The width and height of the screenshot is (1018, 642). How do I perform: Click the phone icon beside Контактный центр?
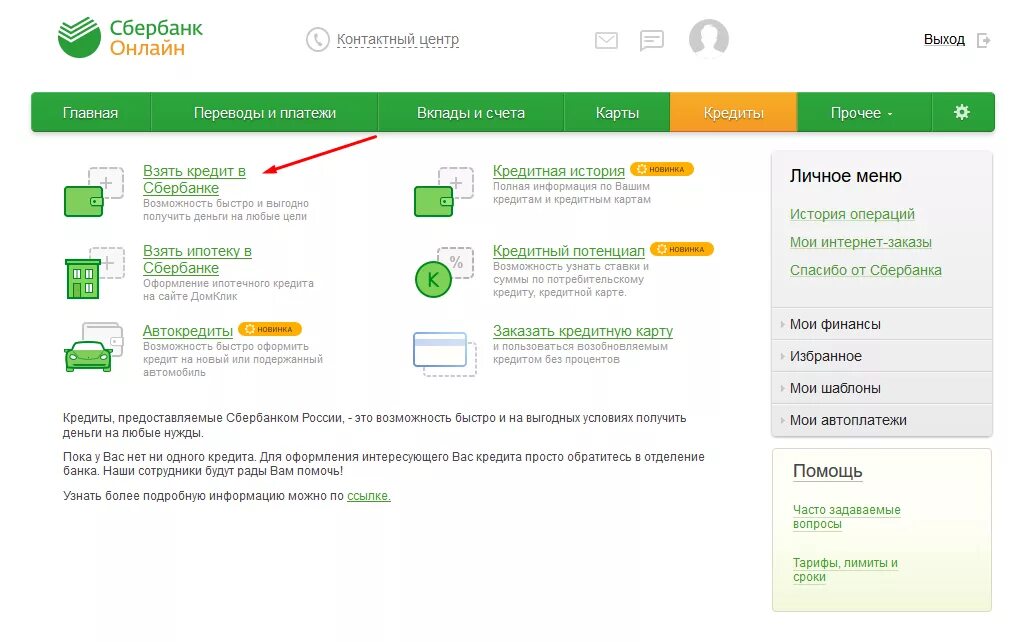click(317, 40)
